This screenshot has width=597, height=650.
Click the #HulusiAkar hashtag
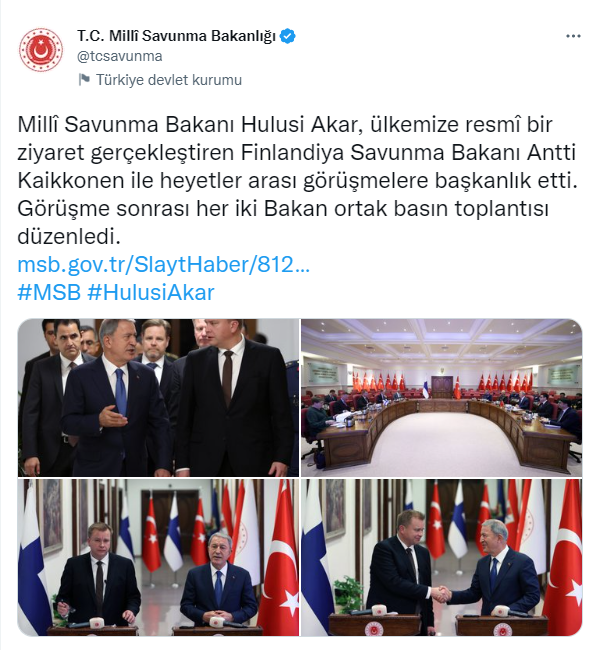point(151,292)
